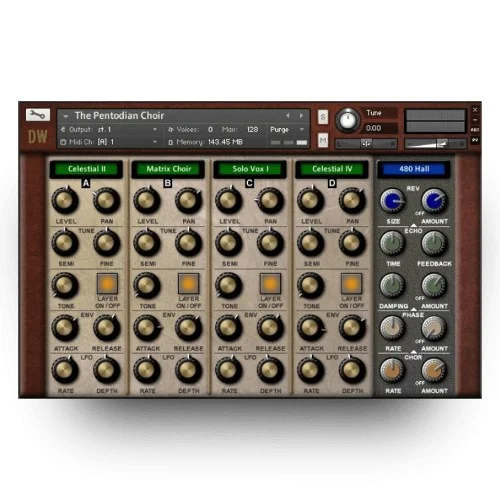
Task: Go to the previous instrument with the left arrow
Action: tap(288, 116)
